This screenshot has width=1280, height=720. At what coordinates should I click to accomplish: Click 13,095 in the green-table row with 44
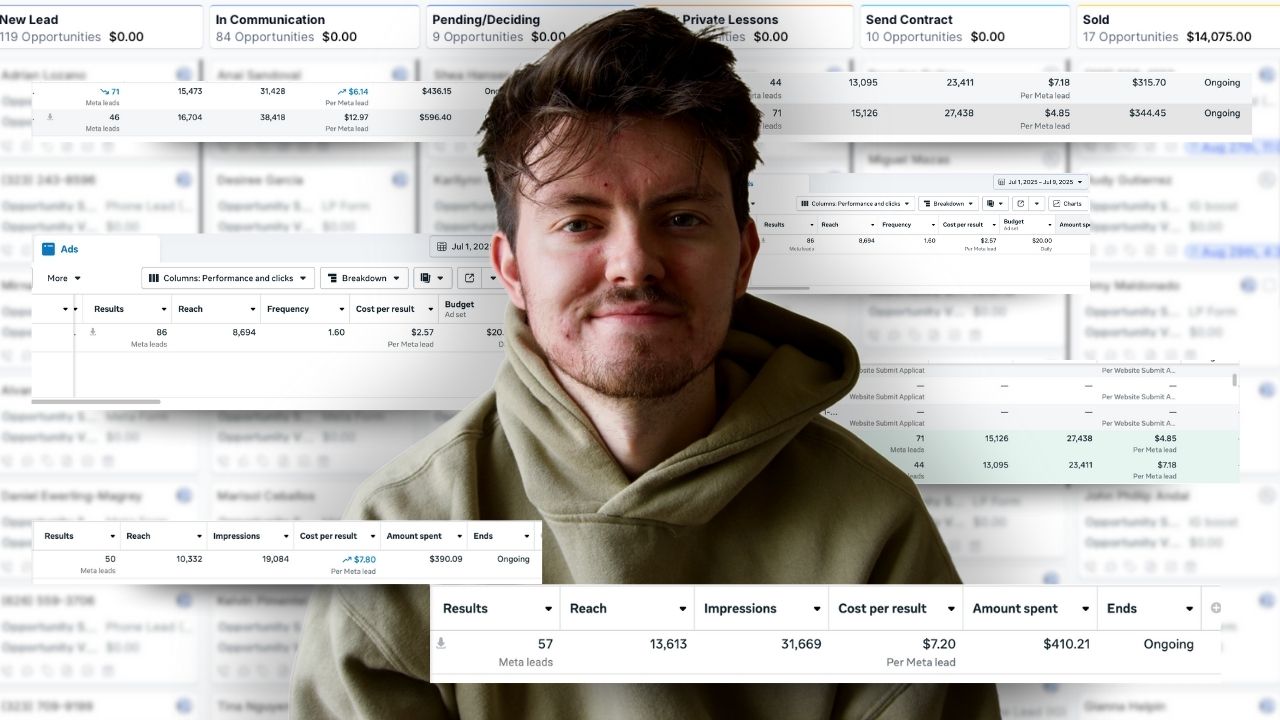995,464
